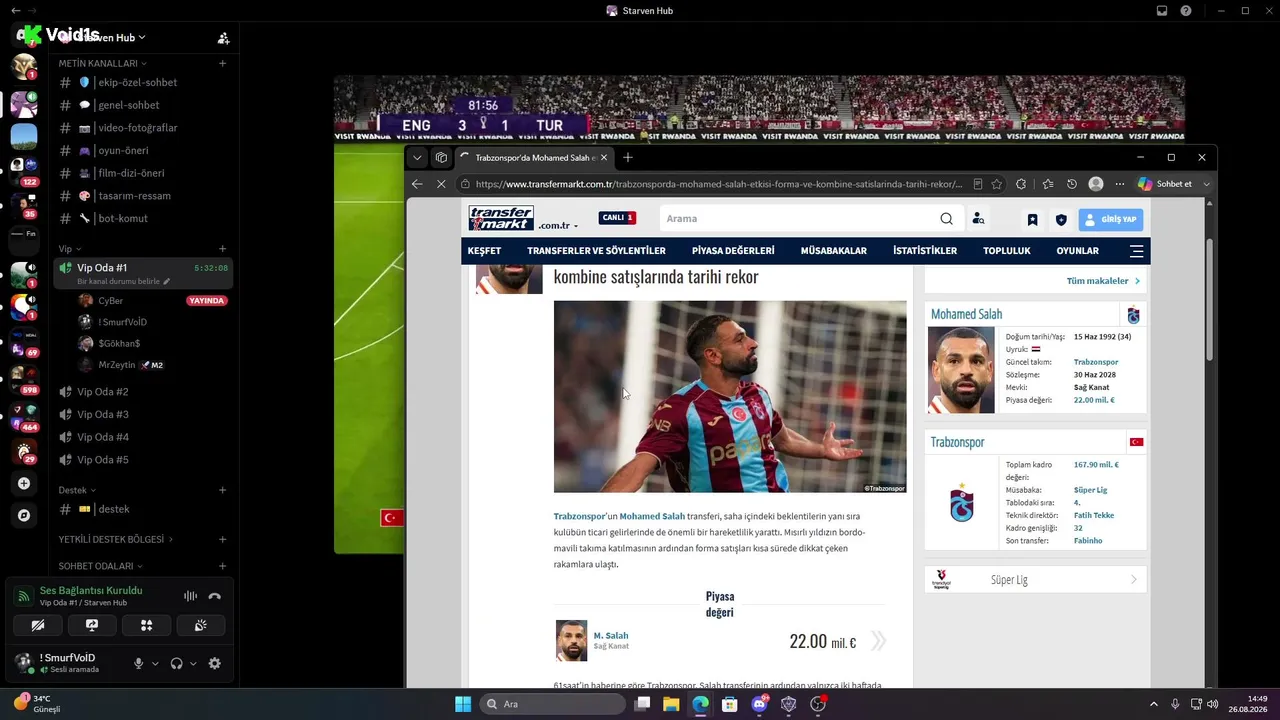Screen dimensions: 1280x720
Task: Open the Fatih Tekke coach link
Action: click(1094, 515)
